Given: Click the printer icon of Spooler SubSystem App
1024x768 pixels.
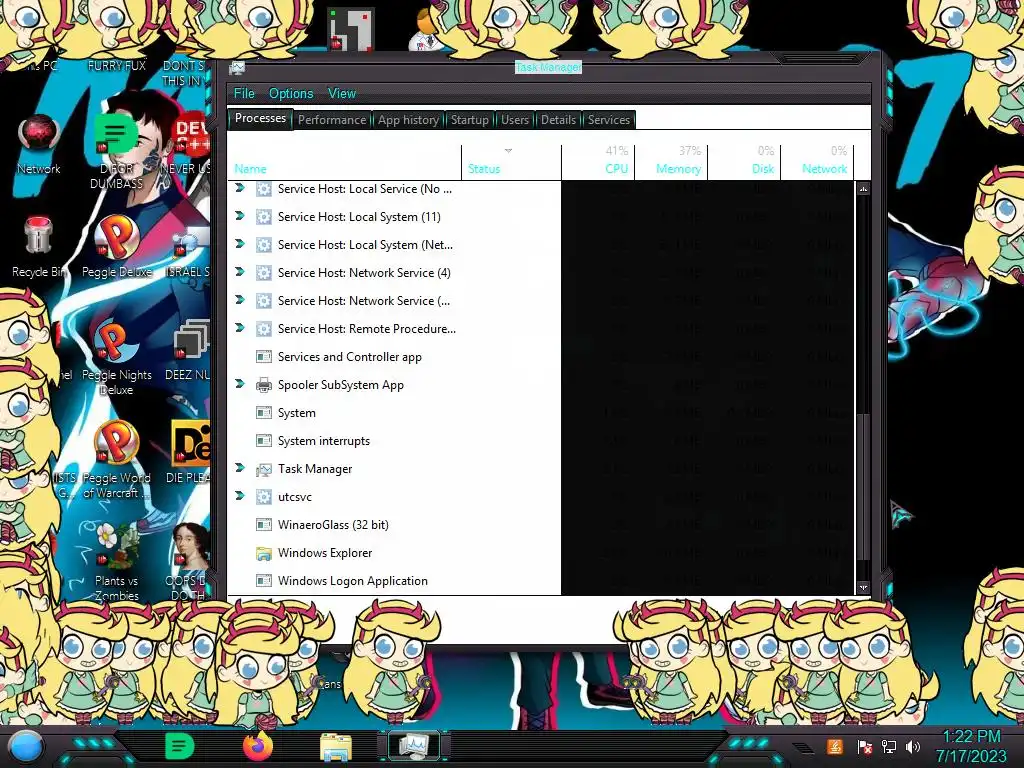Looking at the screenshot, I should pyautogui.click(x=264, y=385).
